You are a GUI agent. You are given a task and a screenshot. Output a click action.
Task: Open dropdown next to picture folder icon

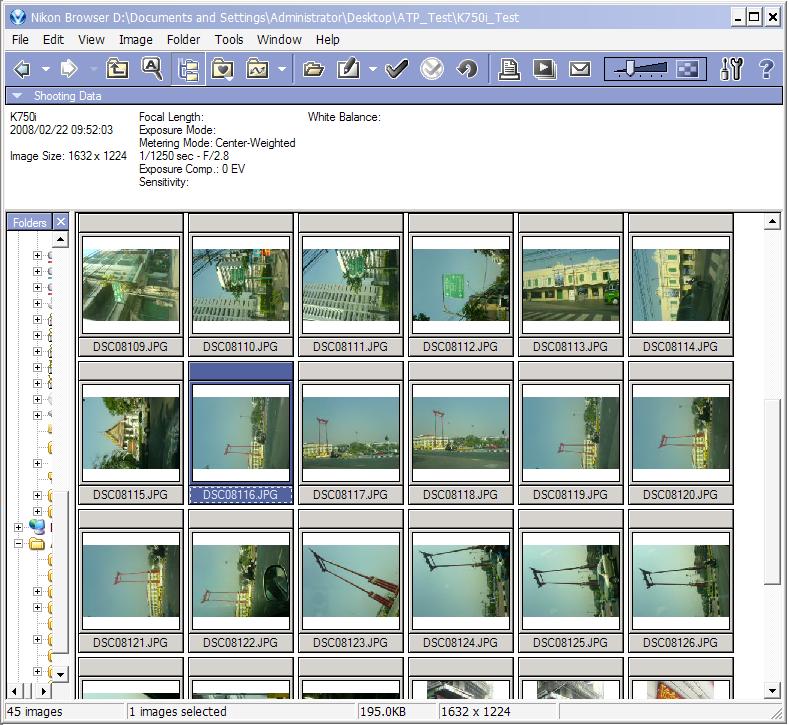click(282, 69)
